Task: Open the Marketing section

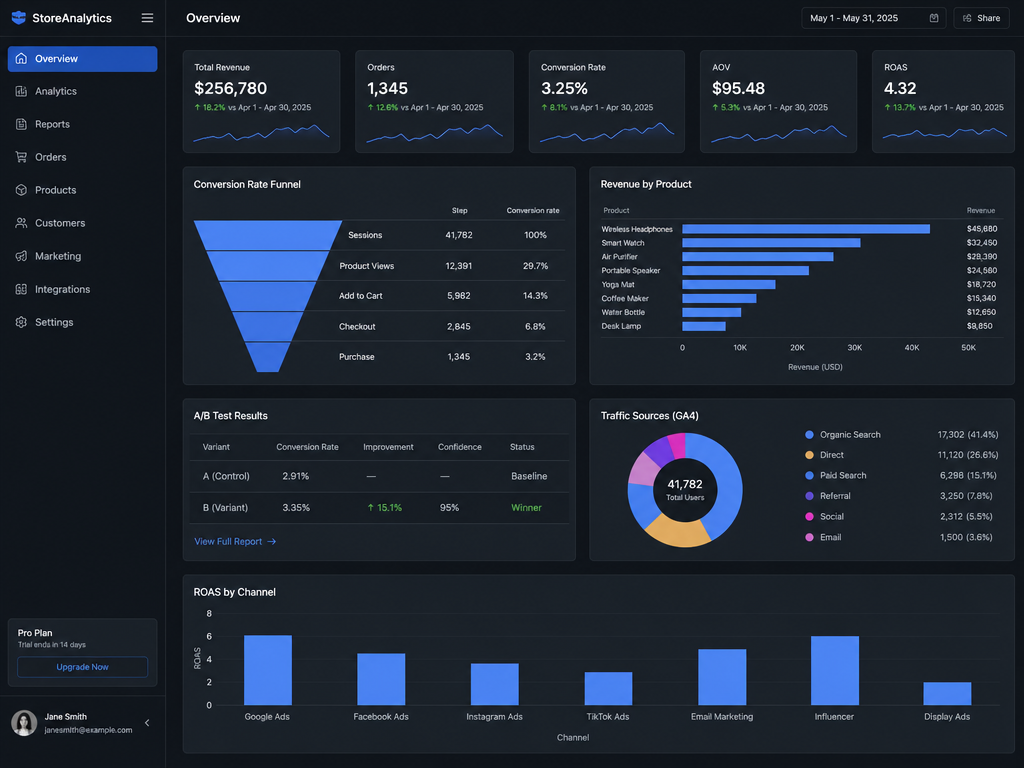Action: pos(82,256)
